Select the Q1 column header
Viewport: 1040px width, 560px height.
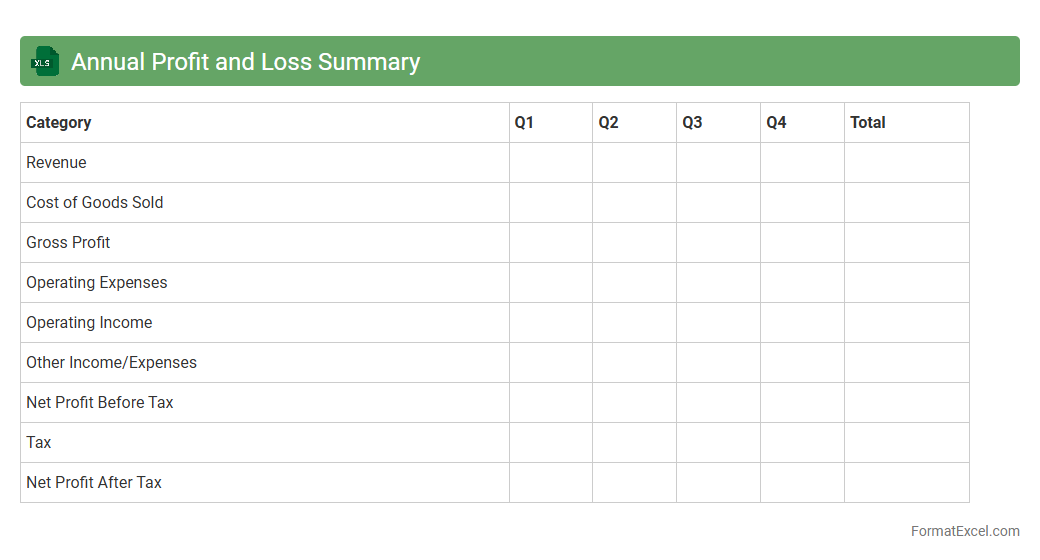pos(524,123)
